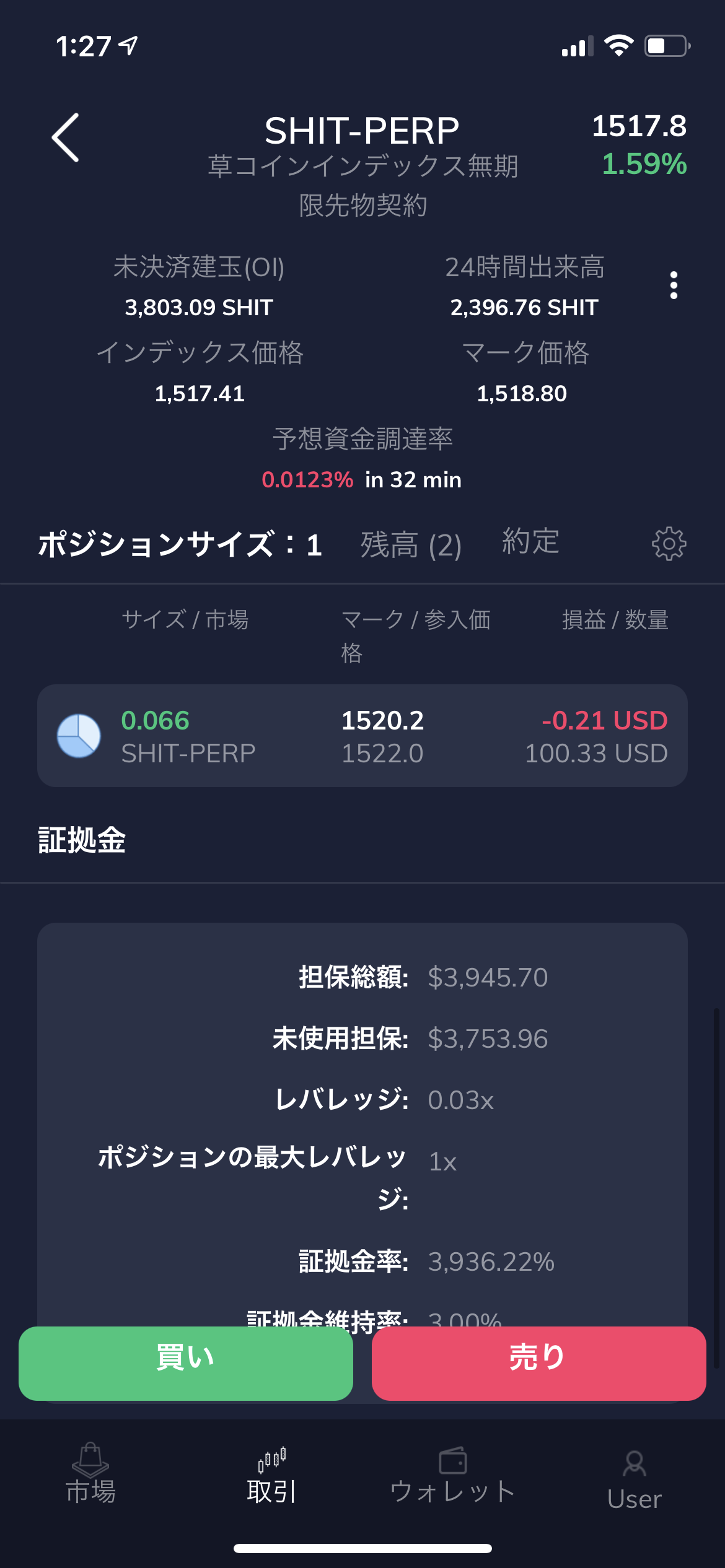This screenshot has height=1568, width=725.
Task: Tap the 0.0123% predicted funding rate
Action: tap(307, 480)
